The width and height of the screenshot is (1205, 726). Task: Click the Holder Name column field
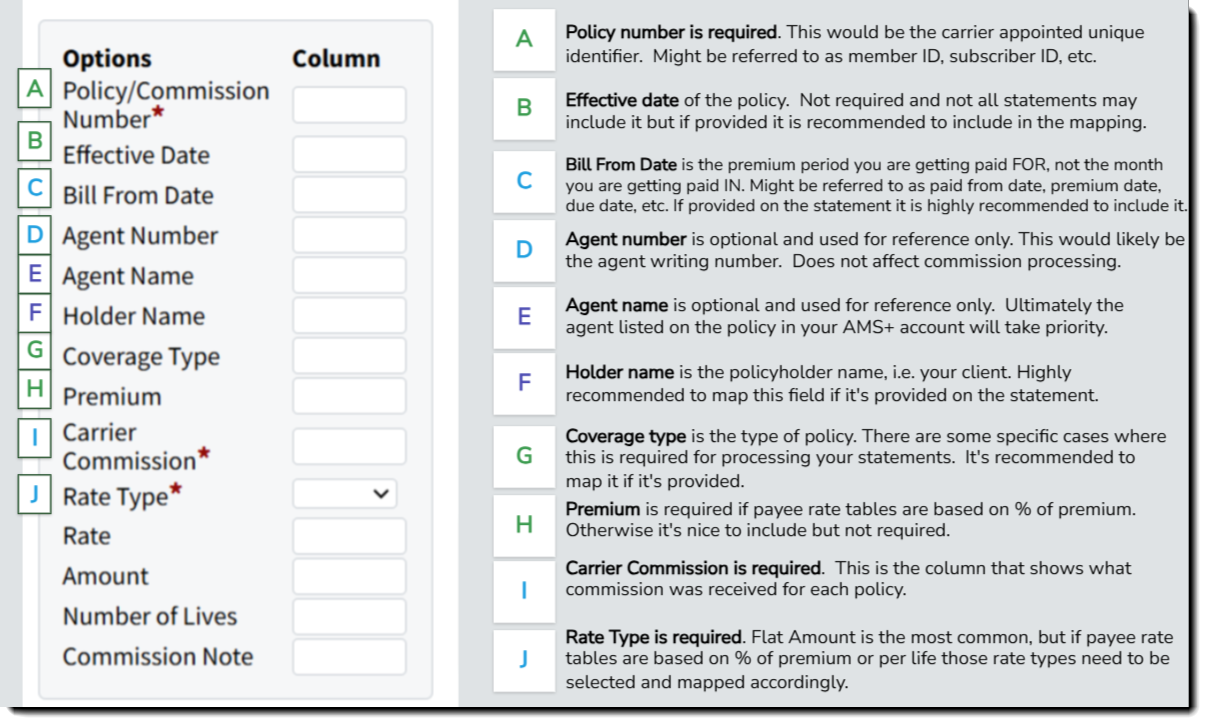[349, 316]
